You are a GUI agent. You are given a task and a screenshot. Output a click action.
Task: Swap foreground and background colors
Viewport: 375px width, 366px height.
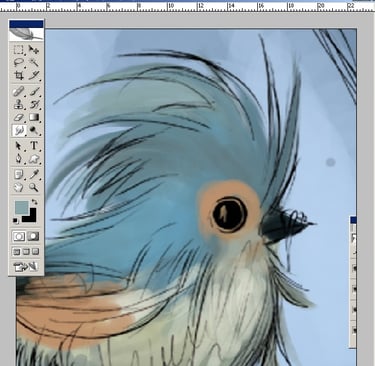tap(34, 202)
